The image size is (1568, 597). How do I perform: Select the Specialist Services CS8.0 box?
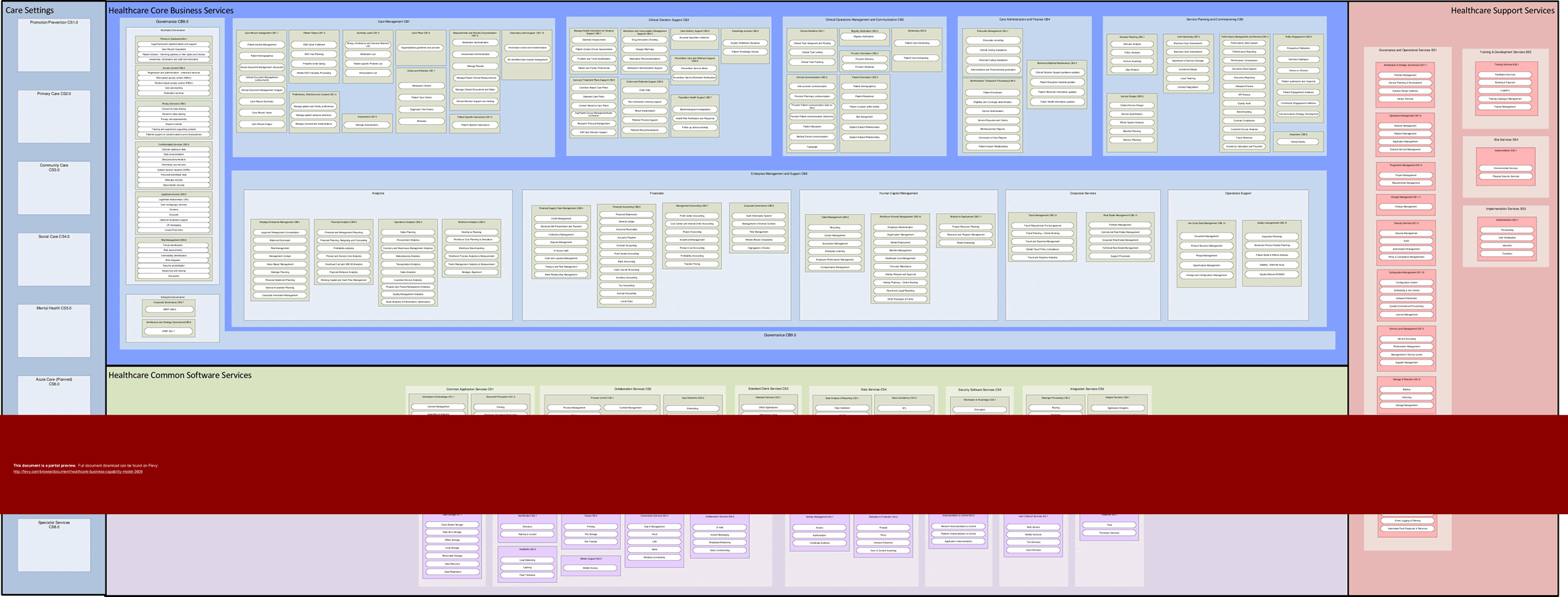pos(54,544)
